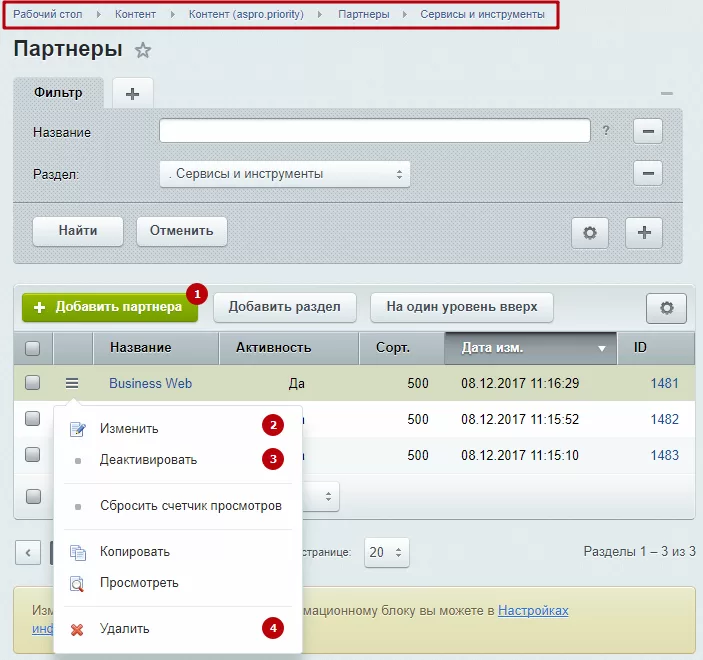703x660 pixels.
Task: Open Раздел dropdown Сервисы и инструменты
Action: pos(285,174)
